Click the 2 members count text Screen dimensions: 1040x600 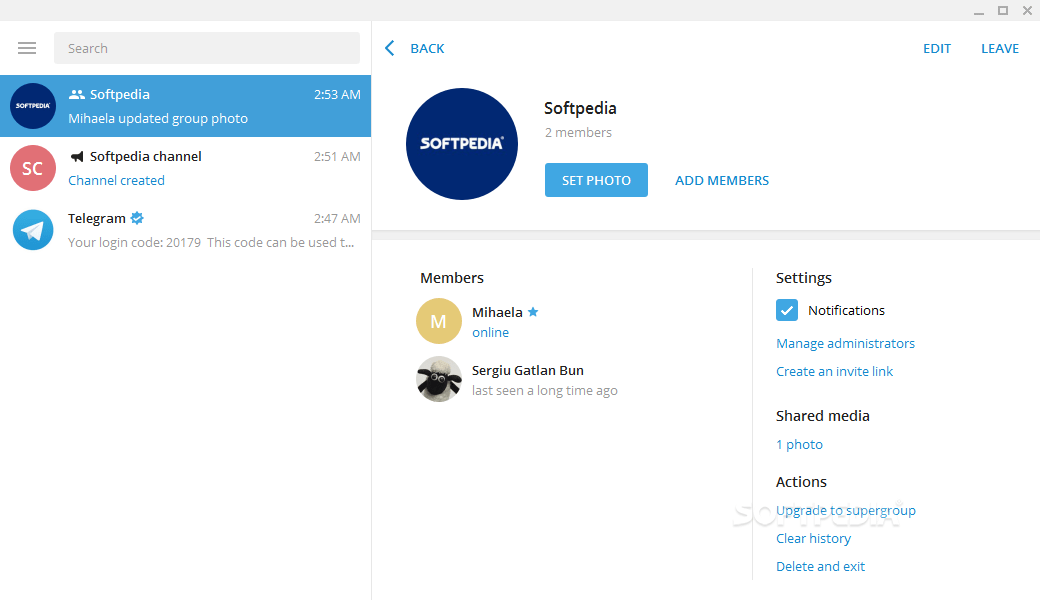578,133
